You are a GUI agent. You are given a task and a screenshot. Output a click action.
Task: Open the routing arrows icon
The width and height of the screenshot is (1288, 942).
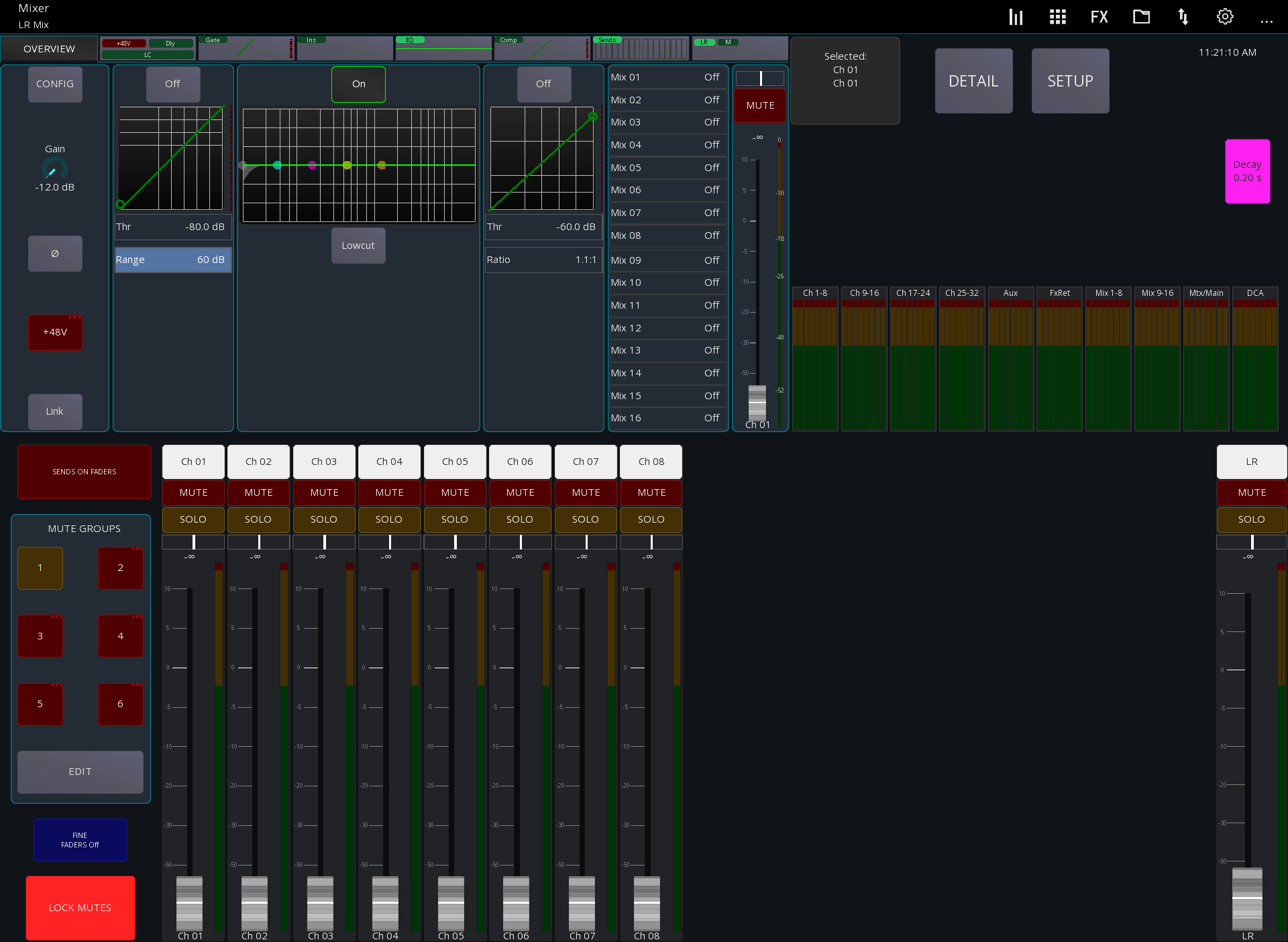pyautogui.click(x=1183, y=17)
